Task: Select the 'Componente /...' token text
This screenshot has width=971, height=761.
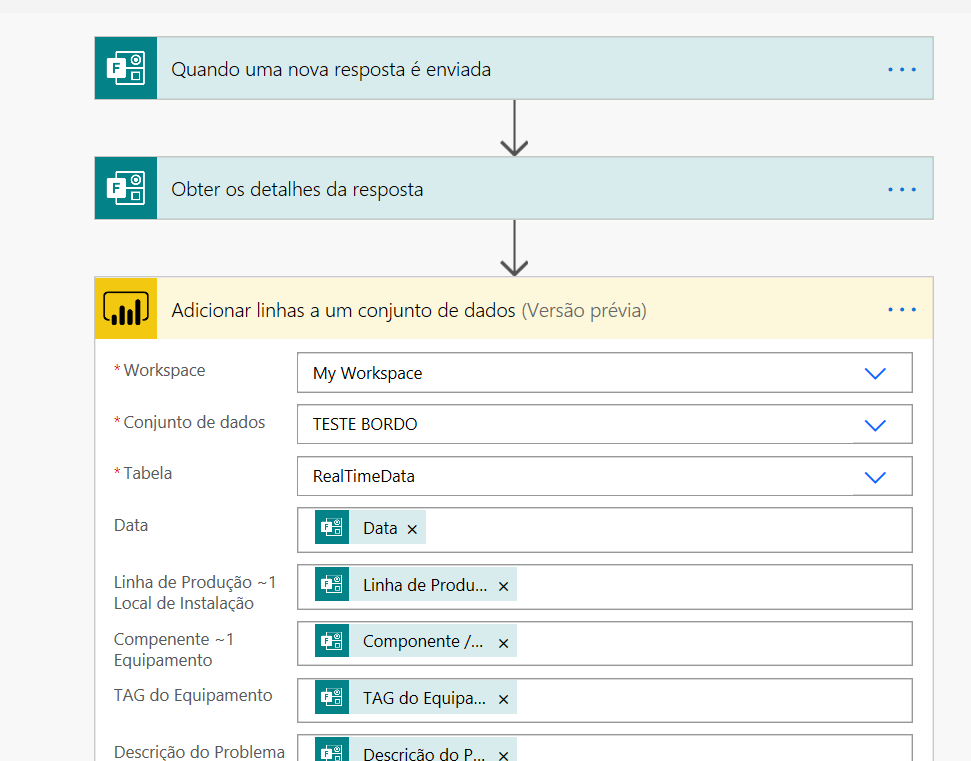Action: [x=423, y=641]
